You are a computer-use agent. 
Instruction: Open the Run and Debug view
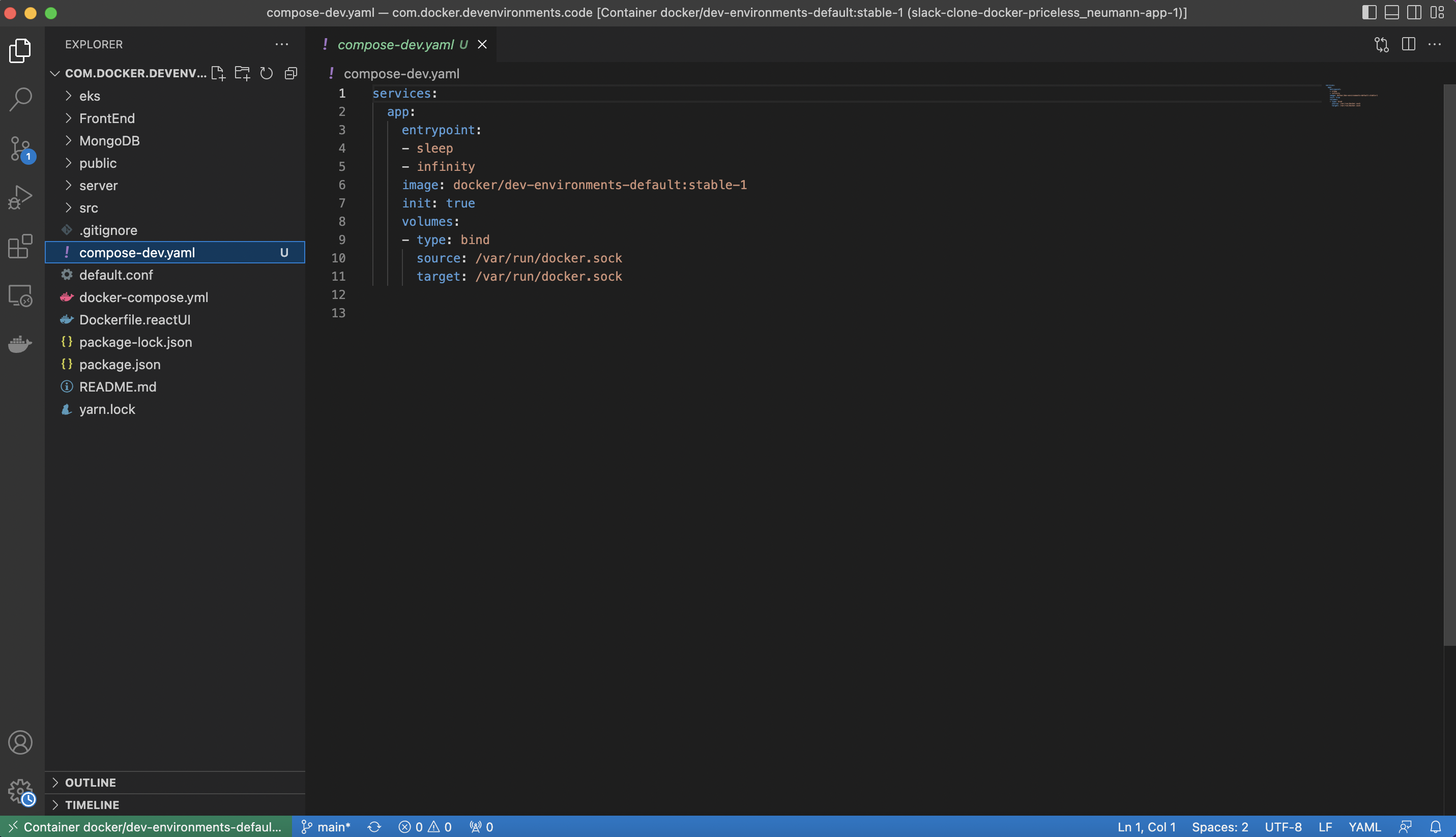tap(21, 197)
